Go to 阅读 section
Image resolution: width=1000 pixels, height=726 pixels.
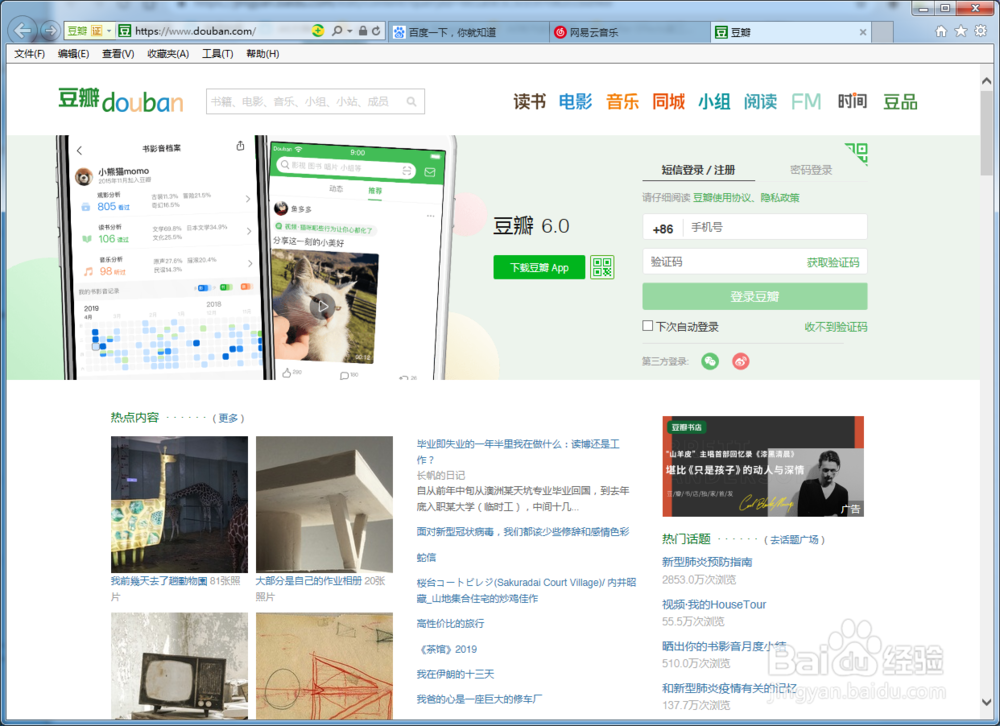760,101
